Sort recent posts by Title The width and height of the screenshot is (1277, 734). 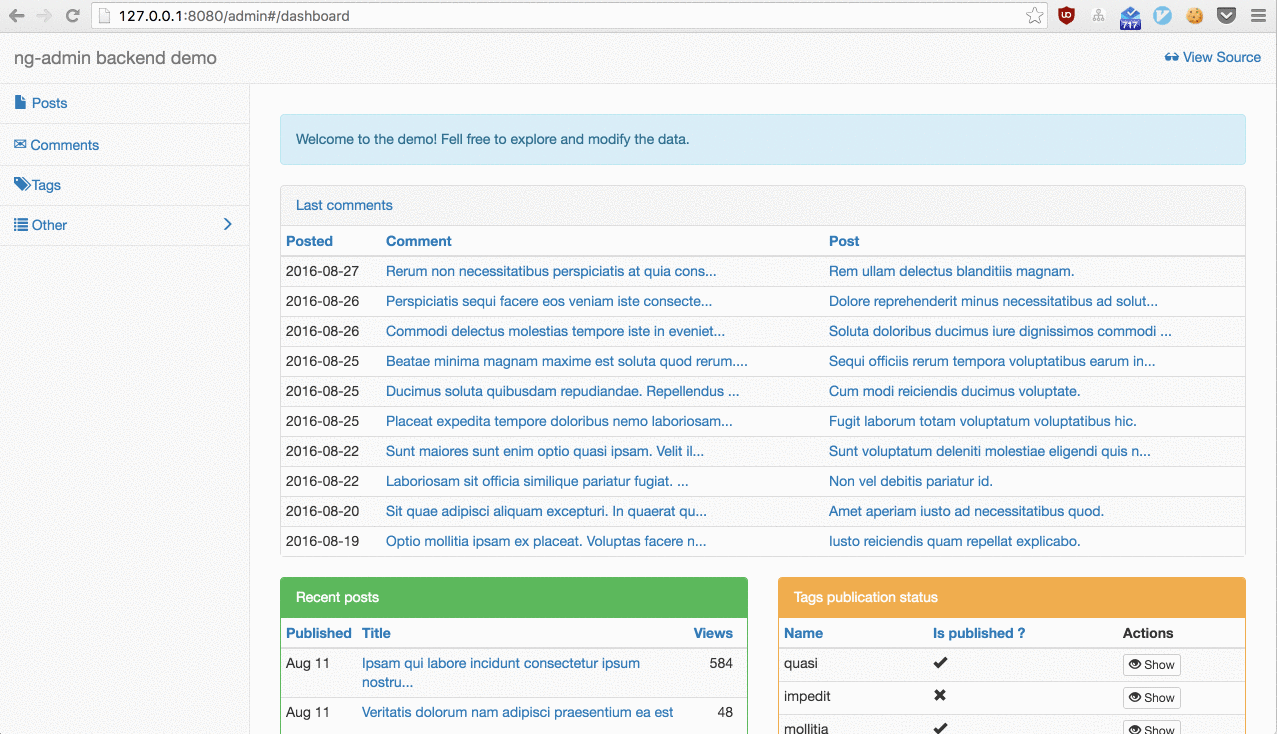376,633
